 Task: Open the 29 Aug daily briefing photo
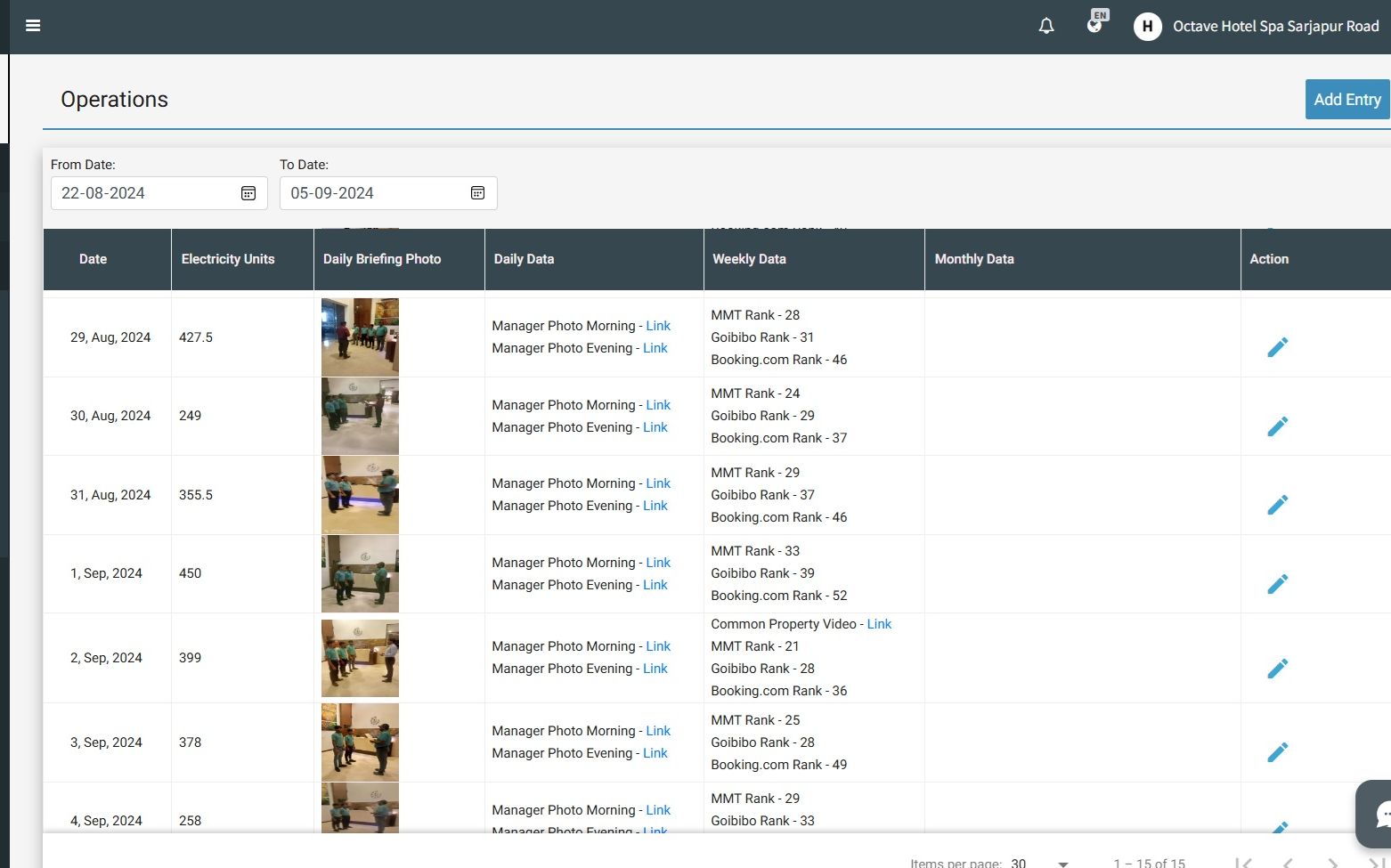pos(360,337)
